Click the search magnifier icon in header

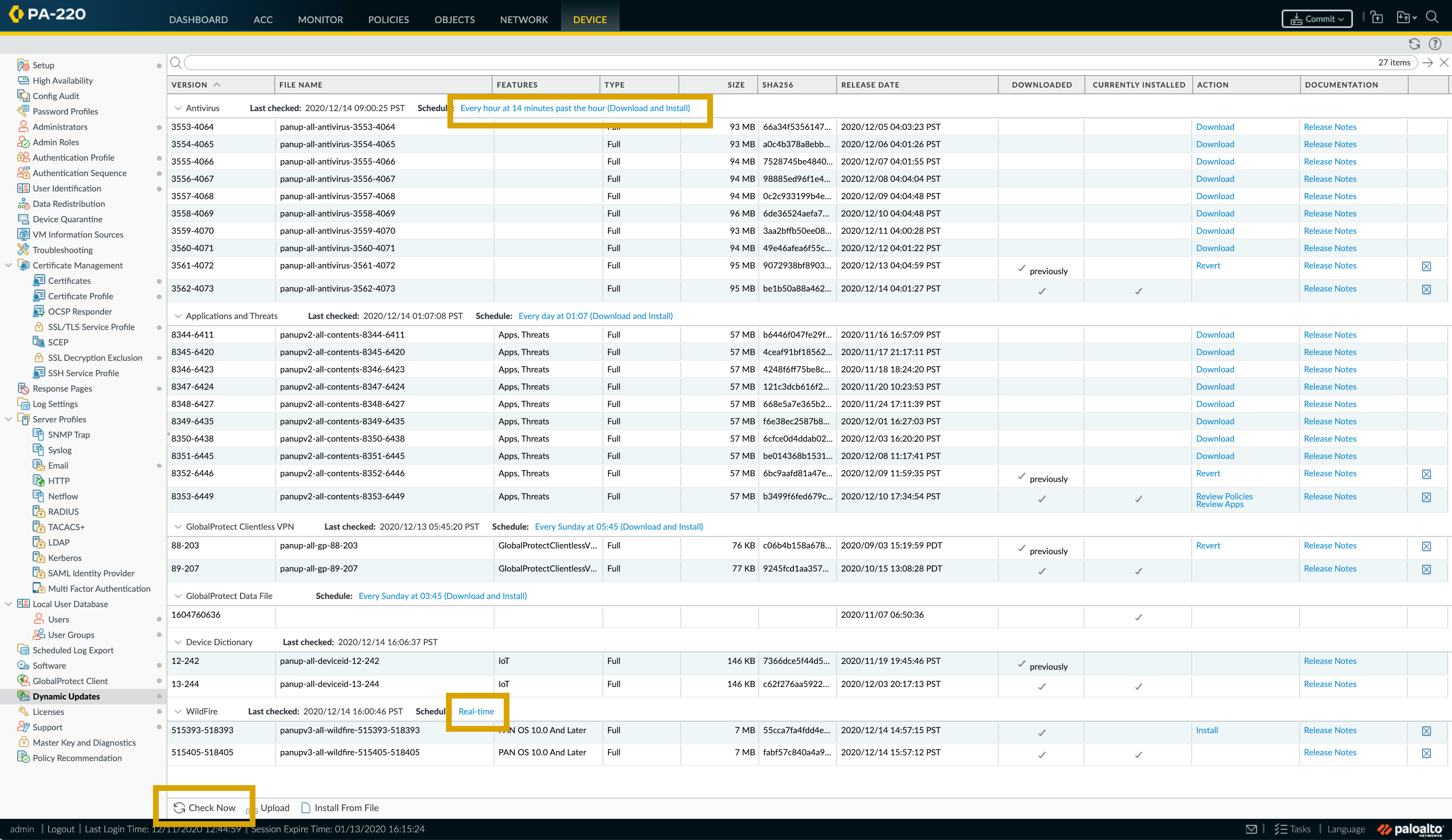pos(1432,17)
